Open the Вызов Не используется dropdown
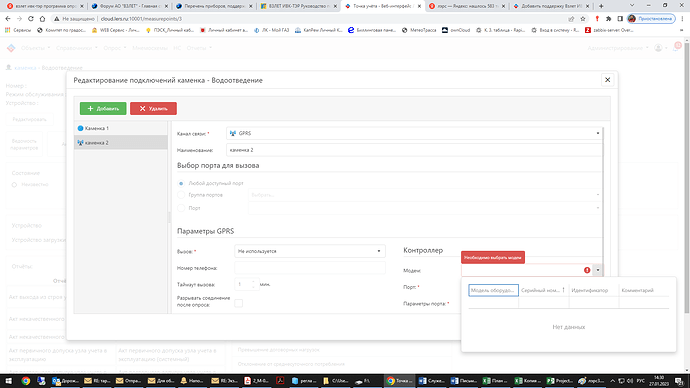Viewport: 690px width, 388px height. pyautogui.click(x=310, y=251)
